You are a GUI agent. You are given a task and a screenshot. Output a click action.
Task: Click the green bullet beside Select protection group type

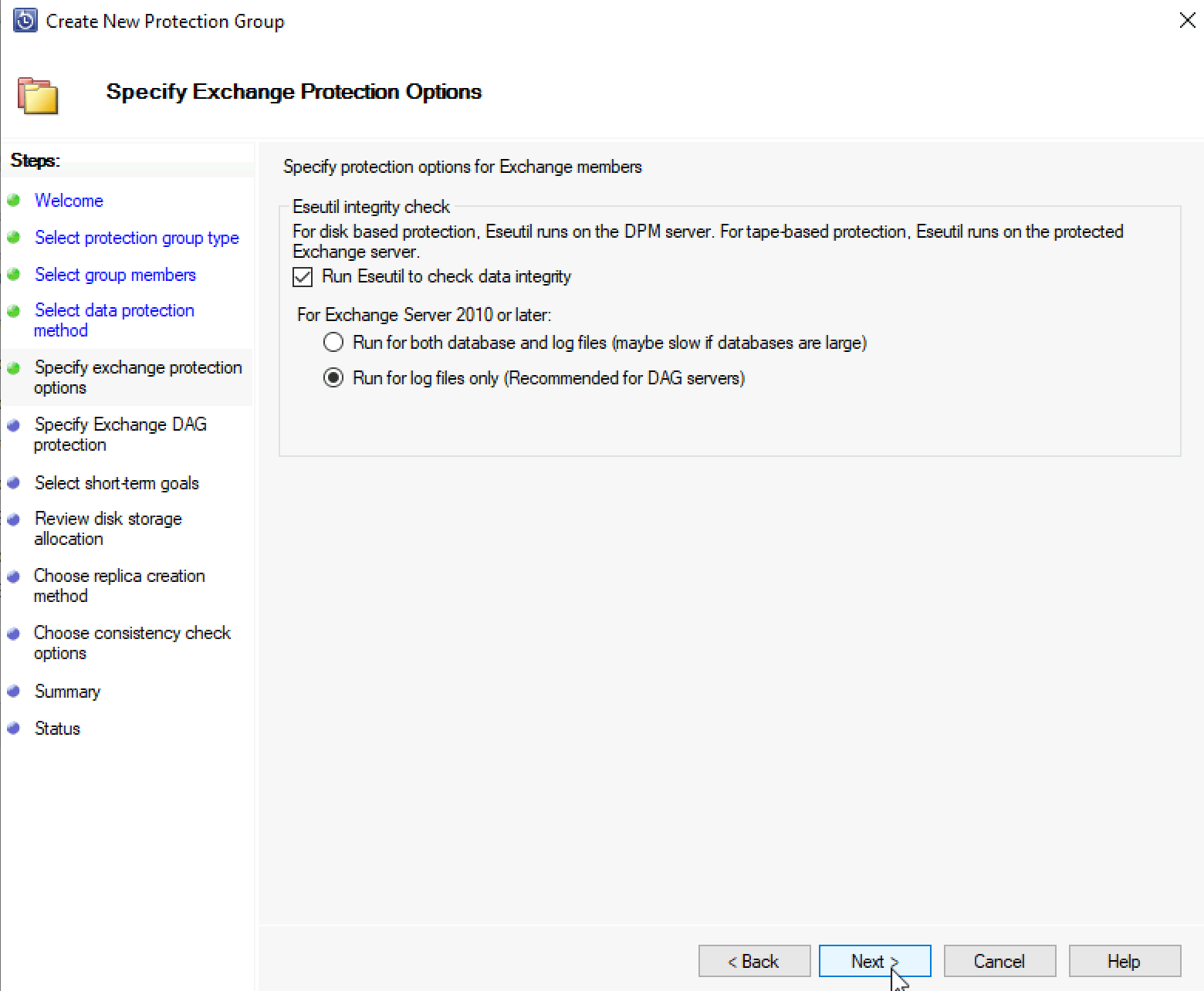13,238
